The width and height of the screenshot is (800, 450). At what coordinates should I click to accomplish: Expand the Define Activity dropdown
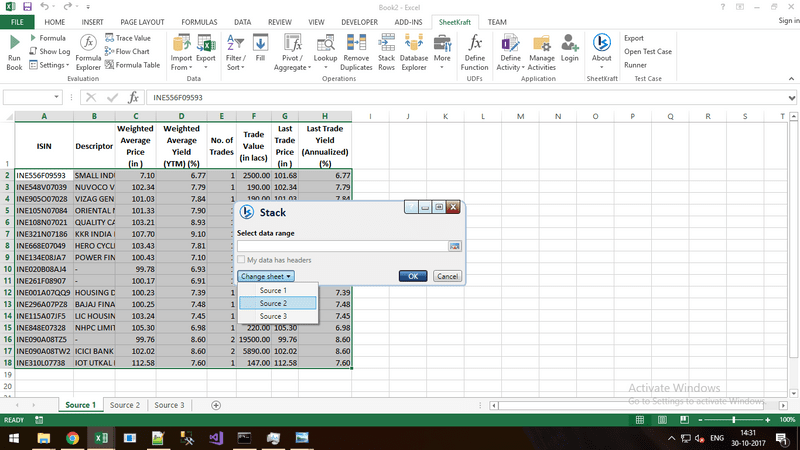click(510, 53)
